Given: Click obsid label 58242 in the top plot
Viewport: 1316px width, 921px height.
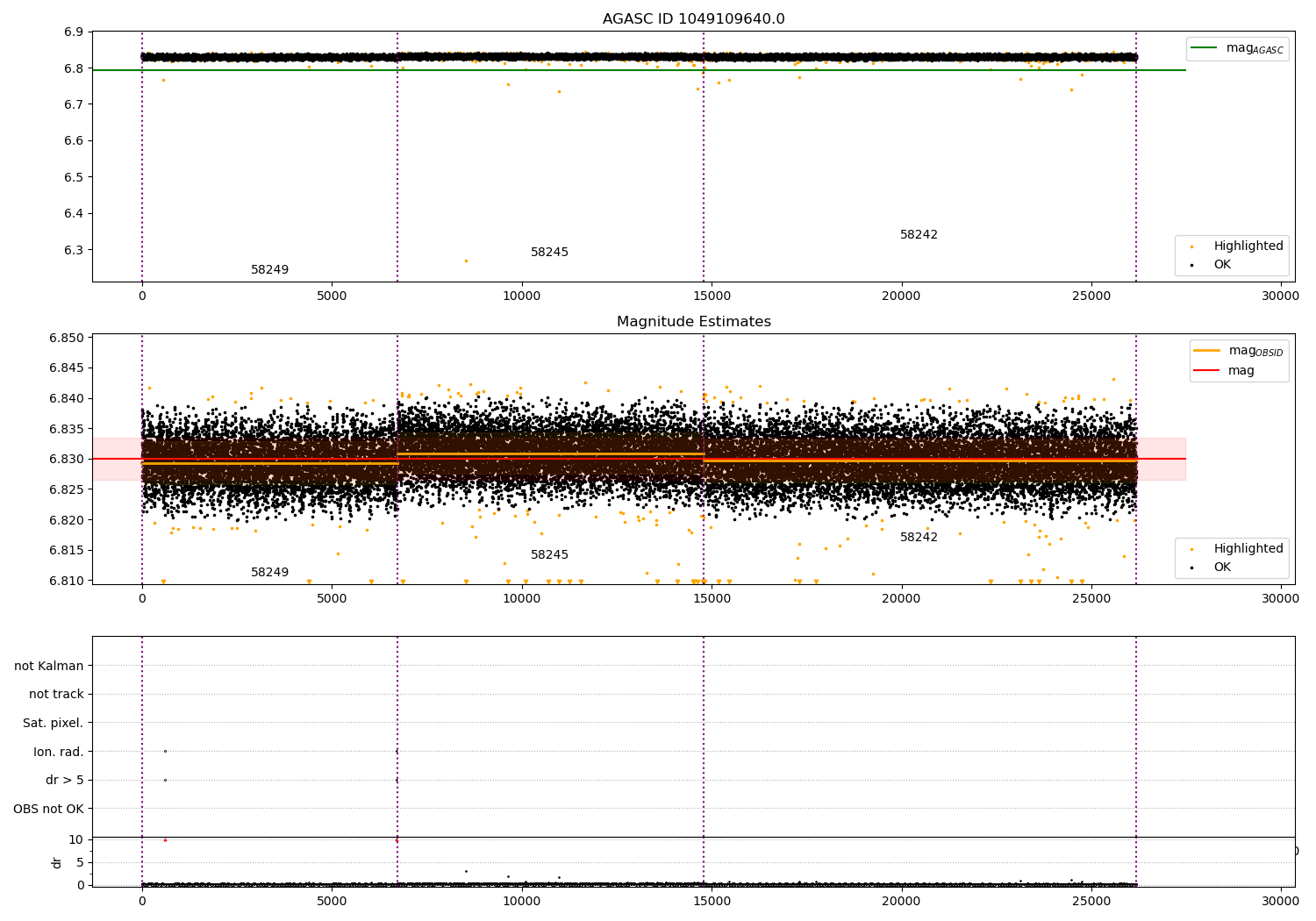Looking at the screenshot, I should tap(919, 235).
